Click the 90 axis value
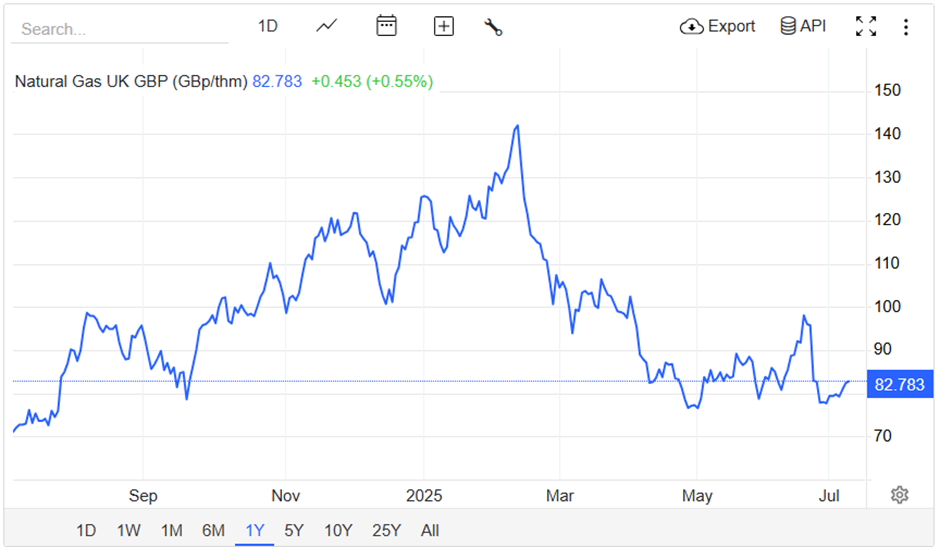The height and width of the screenshot is (547, 940). 882,349
